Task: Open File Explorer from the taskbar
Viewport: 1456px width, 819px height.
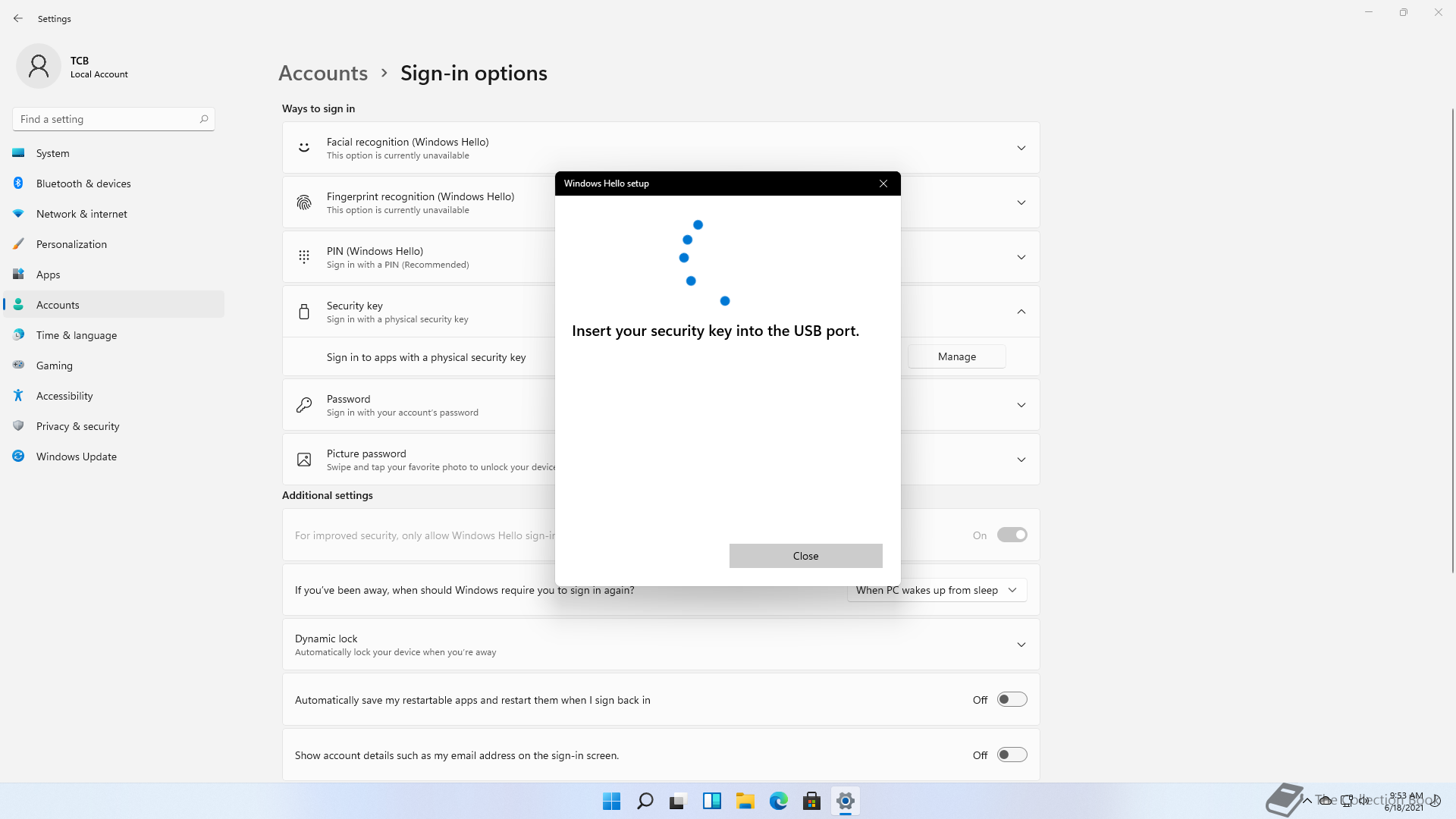Action: pyautogui.click(x=745, y=801)
